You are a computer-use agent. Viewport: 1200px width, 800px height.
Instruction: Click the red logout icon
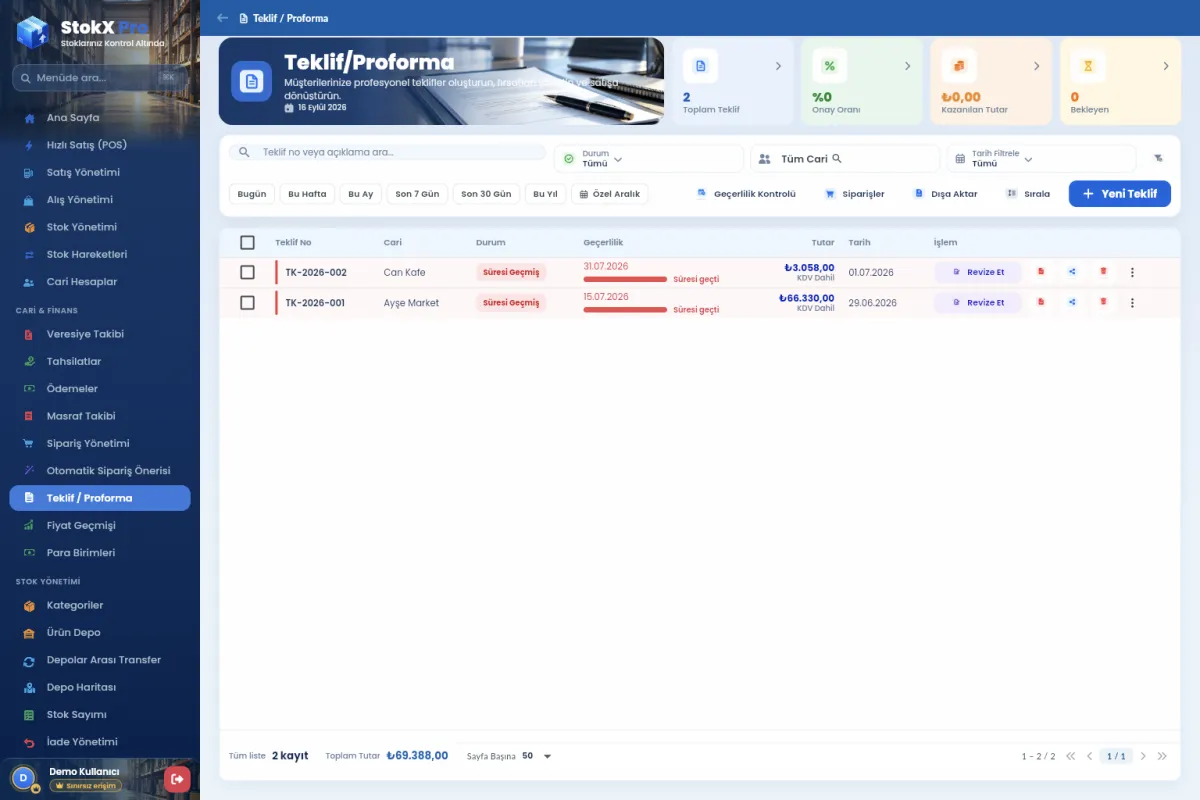(x=177, y=778)
